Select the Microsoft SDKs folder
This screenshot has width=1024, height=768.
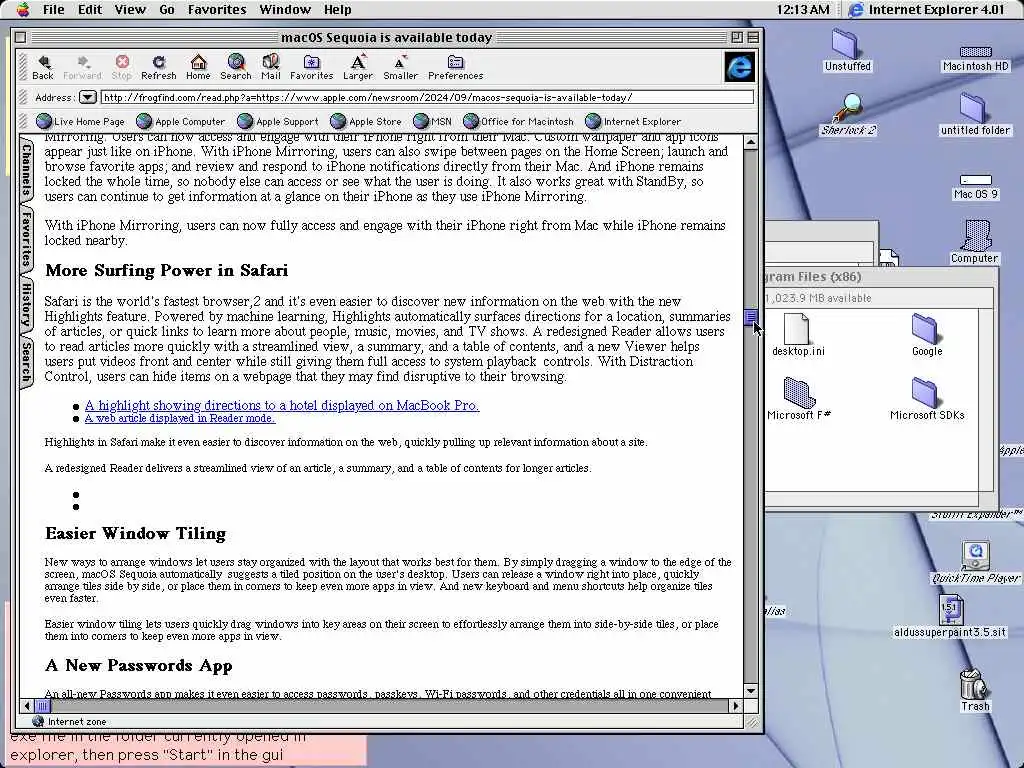(927, 399)
